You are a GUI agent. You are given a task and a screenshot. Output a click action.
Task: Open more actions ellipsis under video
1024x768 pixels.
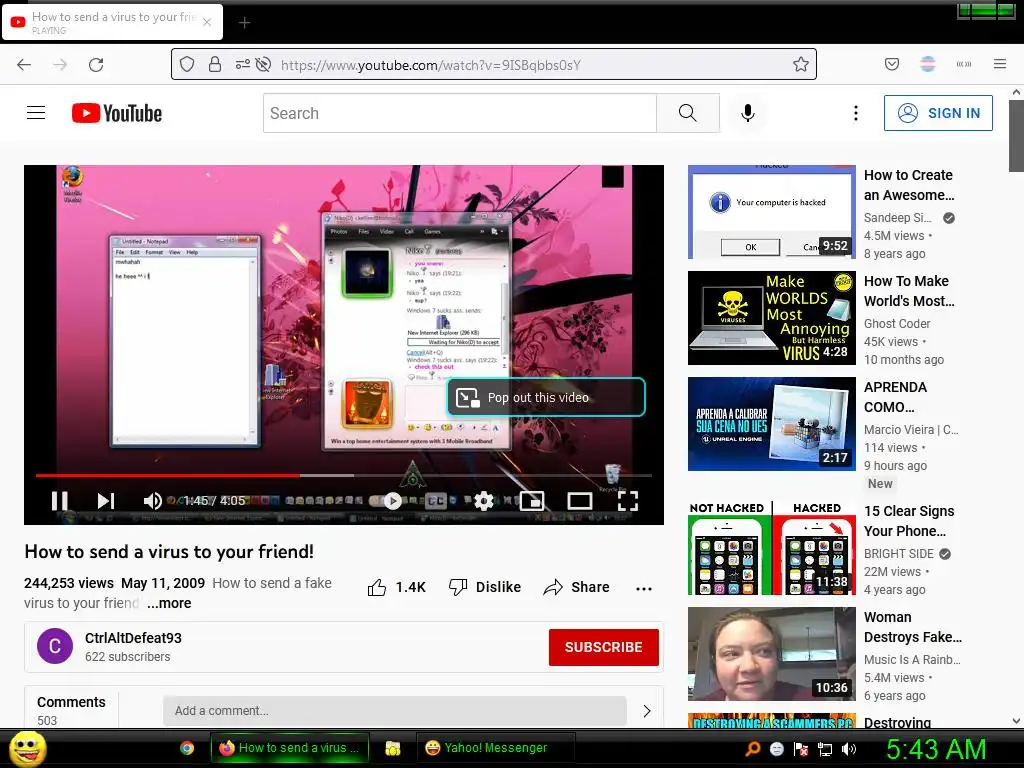coord(644,588)
